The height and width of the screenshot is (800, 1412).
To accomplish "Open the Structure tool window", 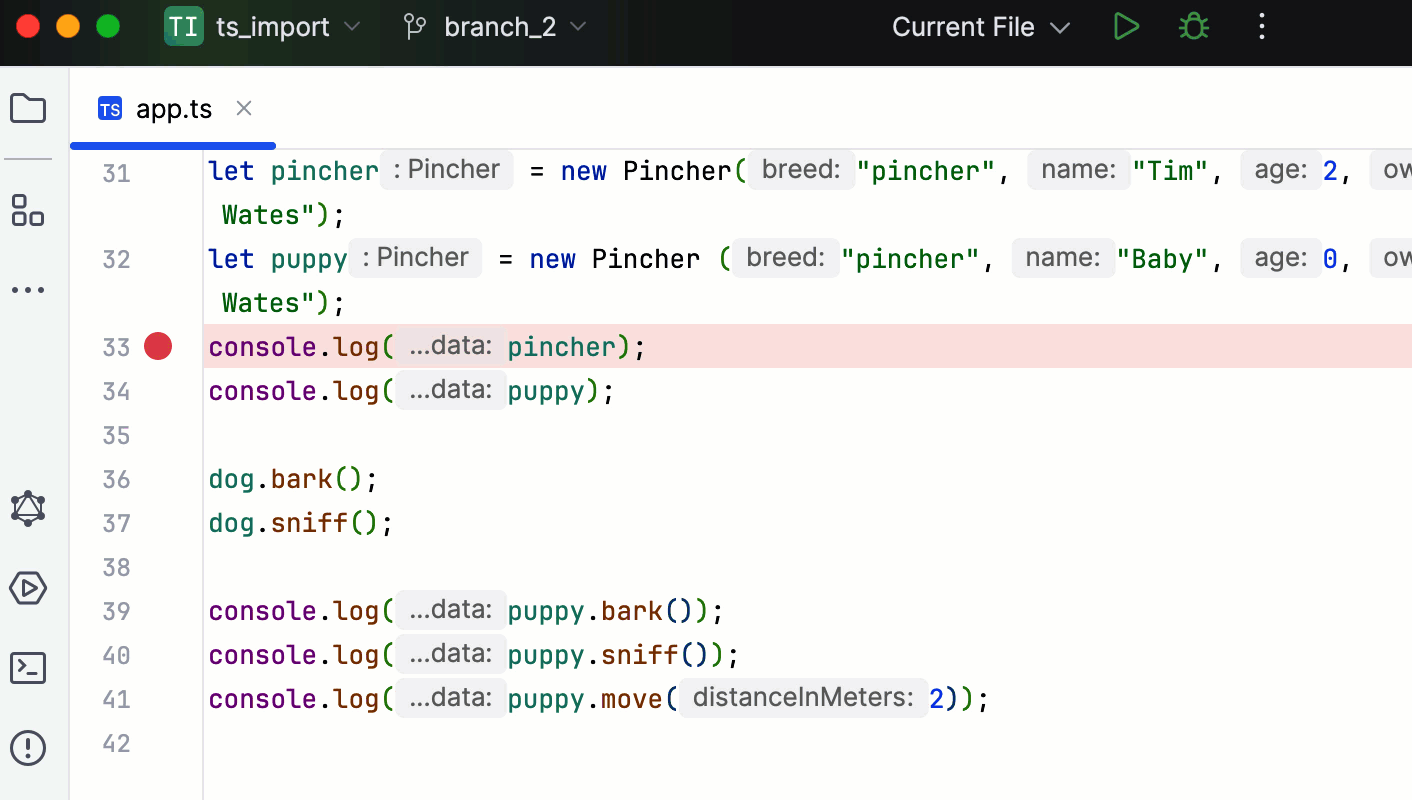I will [28, 211].
